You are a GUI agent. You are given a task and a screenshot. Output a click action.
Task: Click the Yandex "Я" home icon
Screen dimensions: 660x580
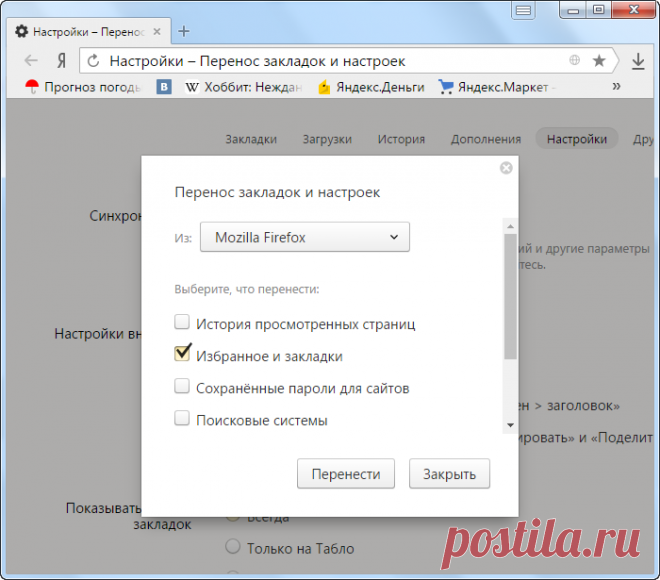point(61,61)
